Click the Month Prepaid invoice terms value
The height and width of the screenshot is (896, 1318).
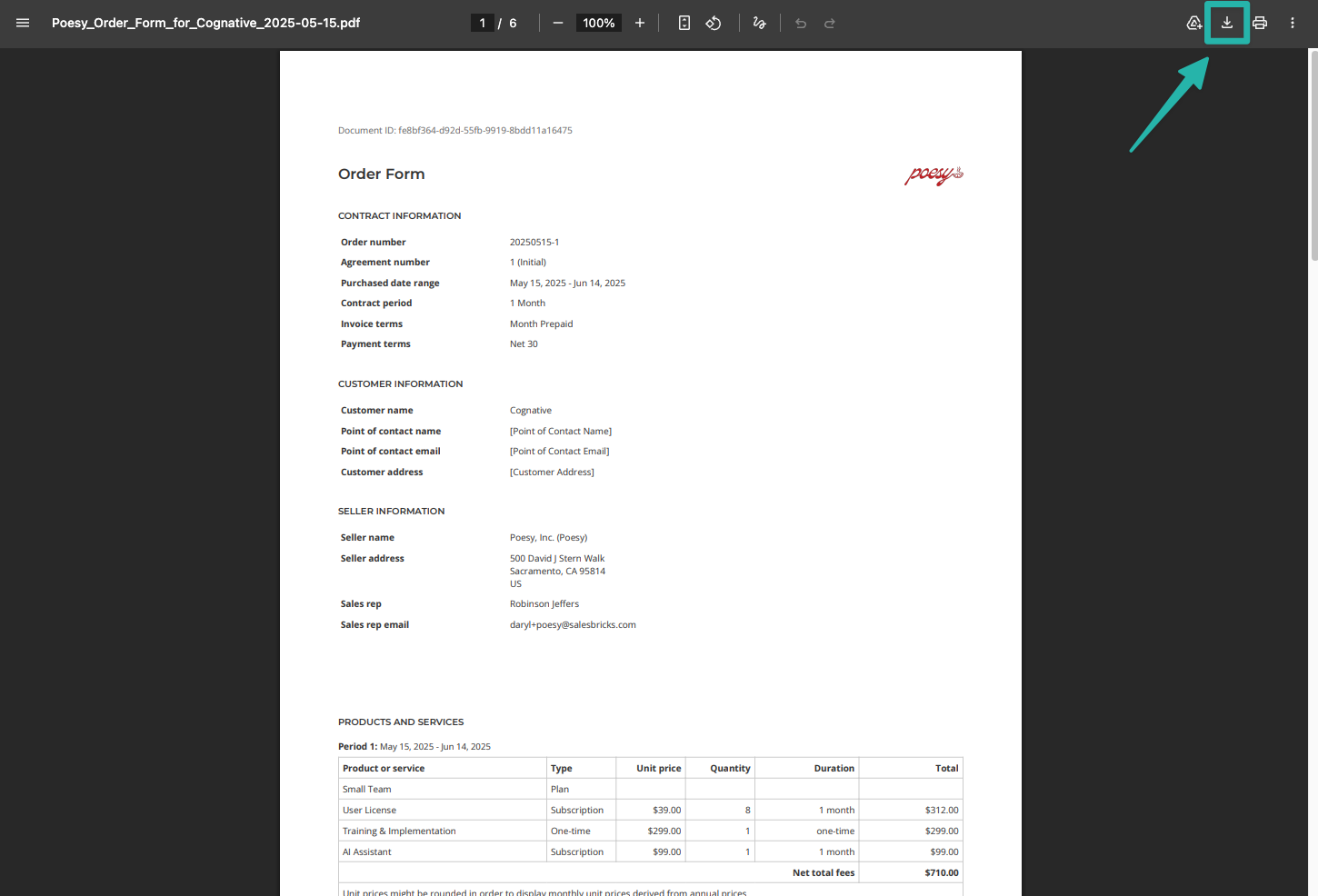[542, 324]
